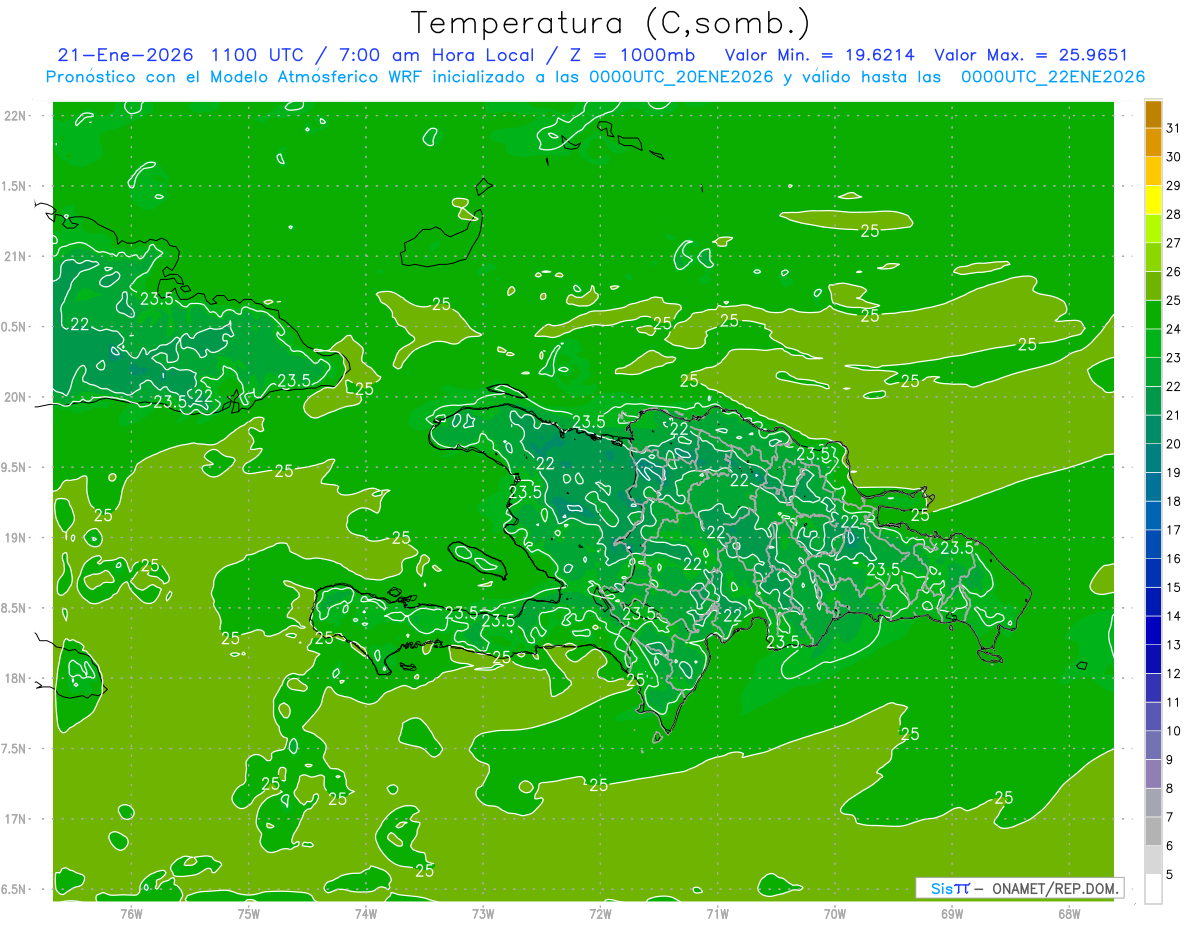
Task: Click the "72W" longitude axis label
Action: tap(600, 914)
